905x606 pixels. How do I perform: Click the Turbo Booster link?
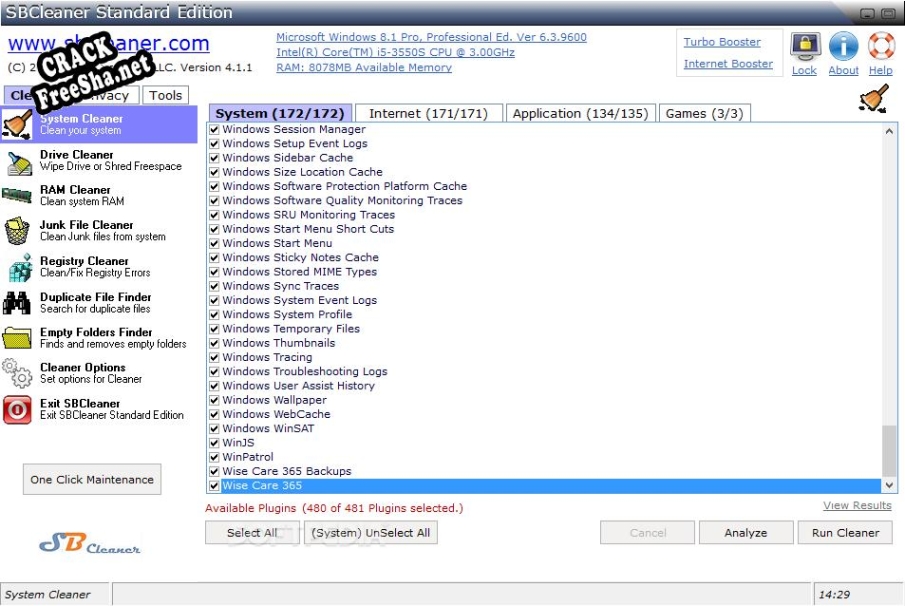722,42
